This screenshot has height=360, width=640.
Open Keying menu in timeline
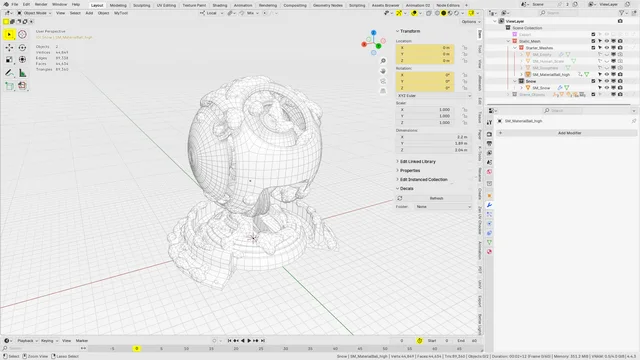pos(49,341)
